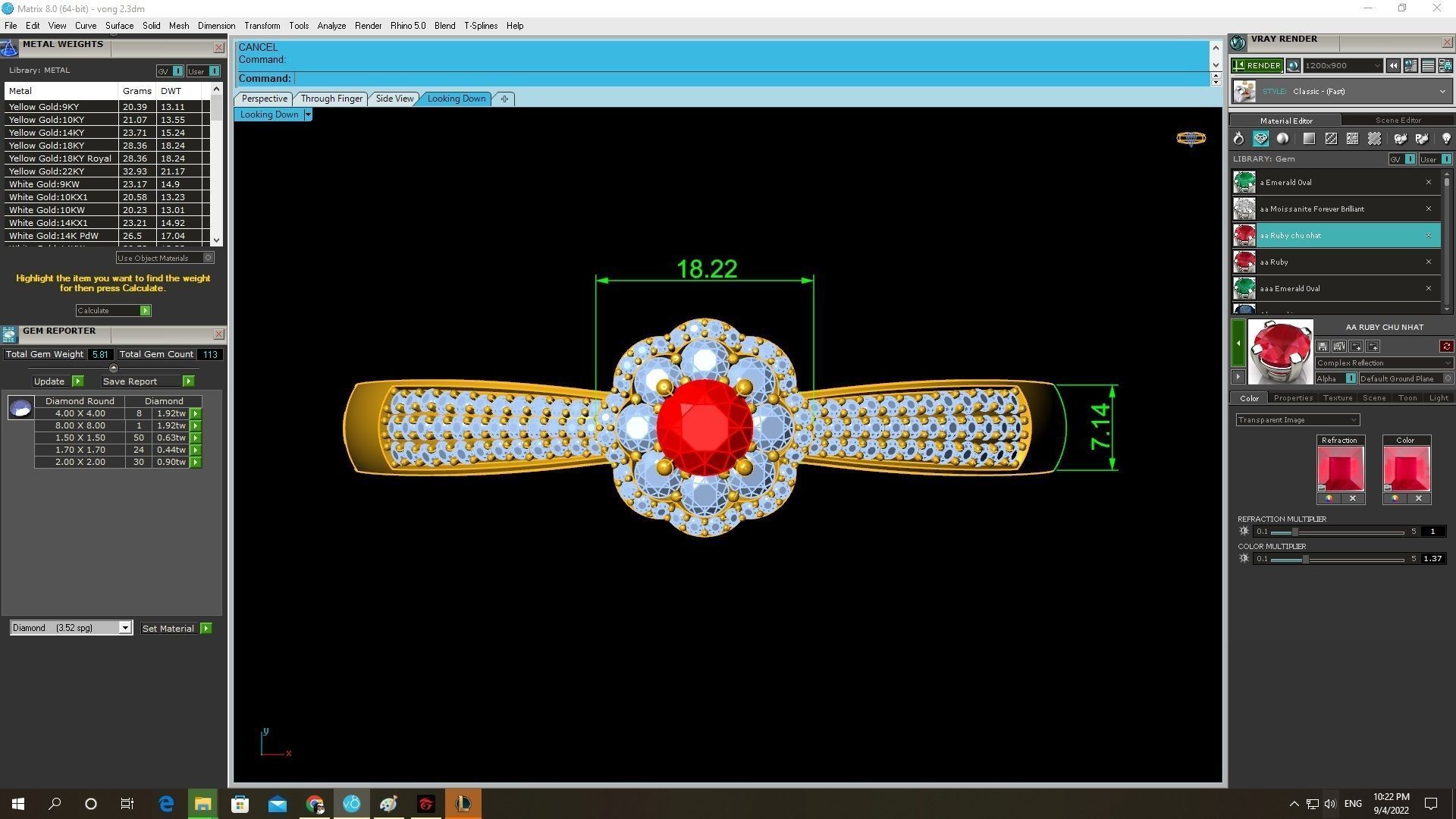This screenshot has width=1456, height=819.
Task: Click the green RENDER button
Action: (1257, 66)
